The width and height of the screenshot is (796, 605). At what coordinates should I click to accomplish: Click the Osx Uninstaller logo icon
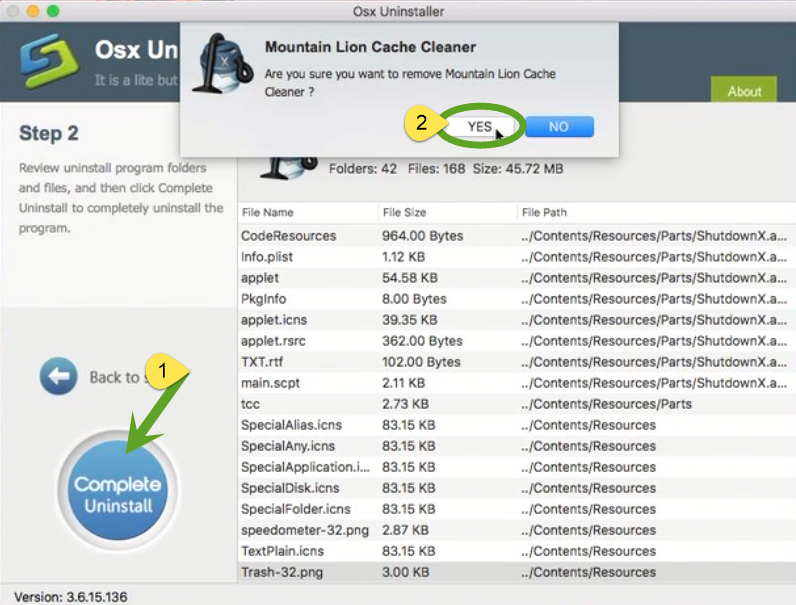pyautogui.click(x=49, y=61)
